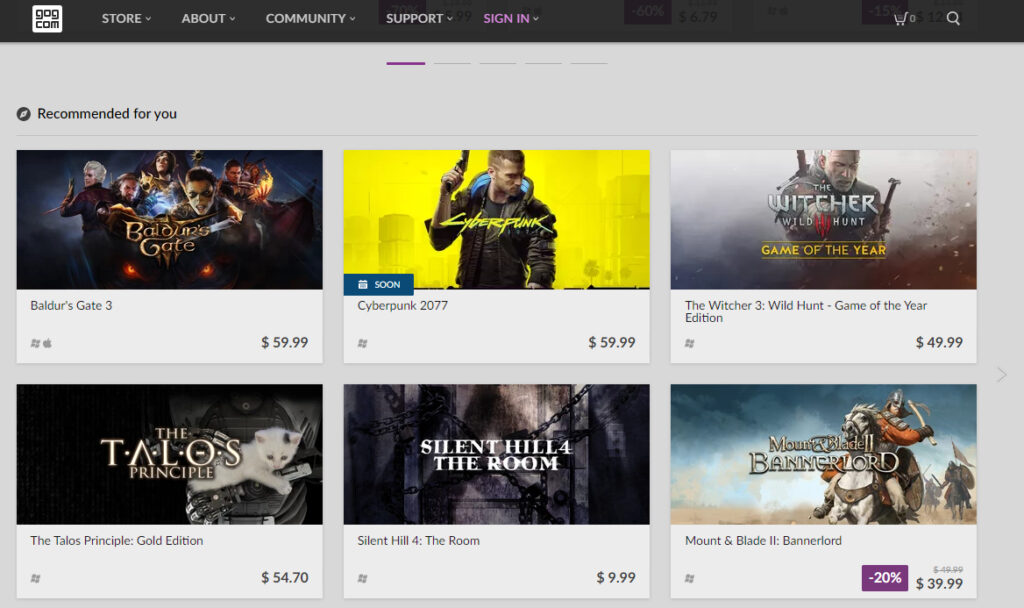Expand the About dropdown menu
Viewport: 1024px width, 608px height.
click(x=208, y=18)
